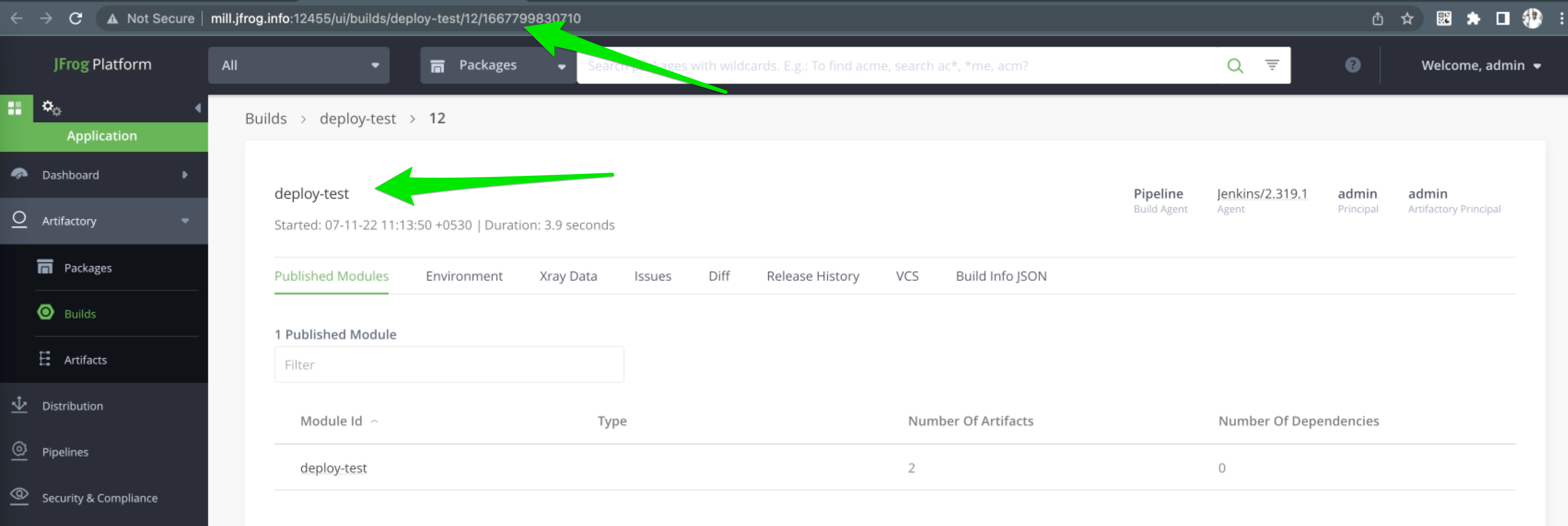Collapse the left navigation sidebar arrow
This screenshot has width=1568, height=526.
(x=197, y=108)
